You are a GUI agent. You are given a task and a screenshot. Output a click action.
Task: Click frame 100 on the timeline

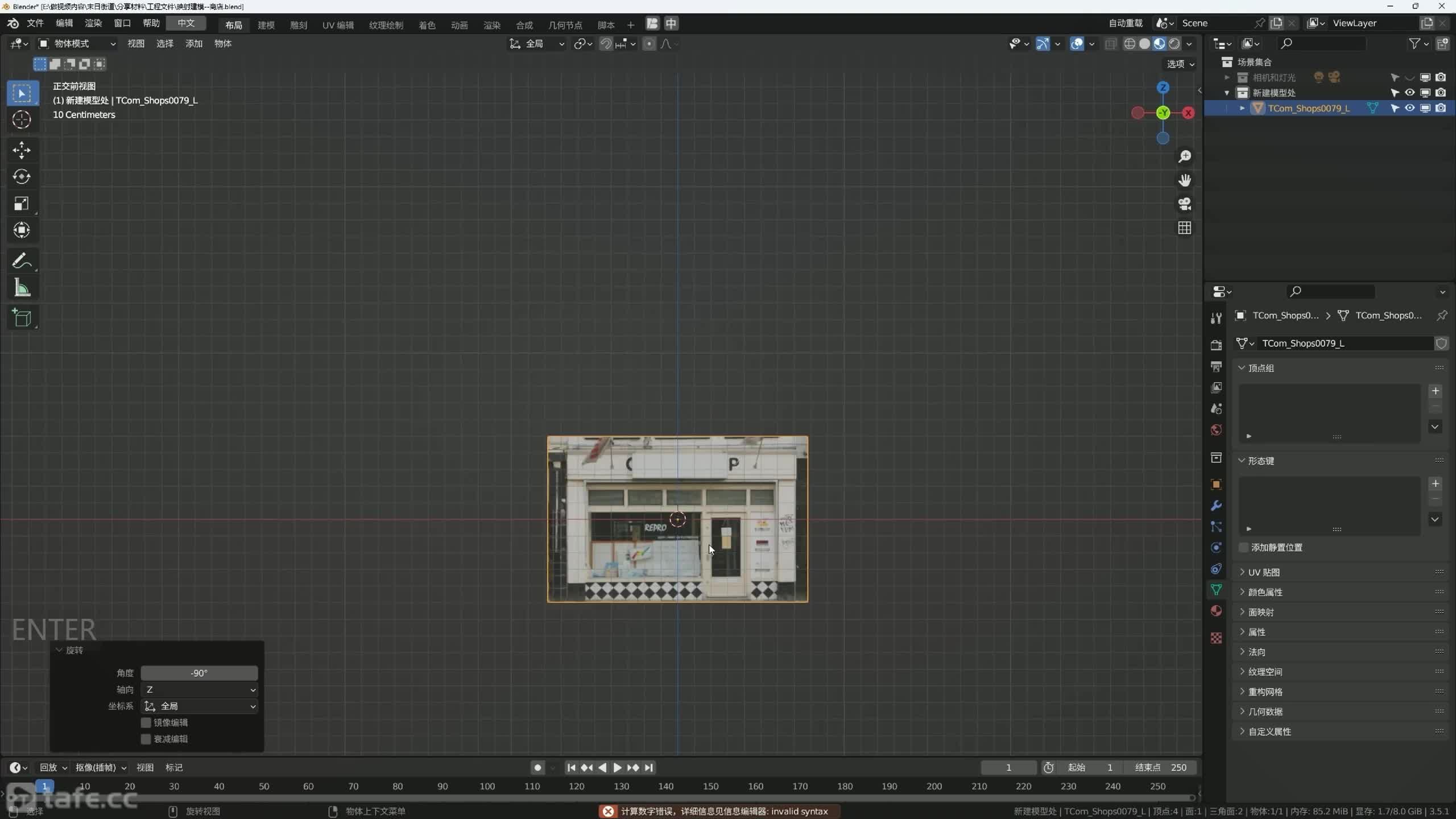click(x=487, y=787)
